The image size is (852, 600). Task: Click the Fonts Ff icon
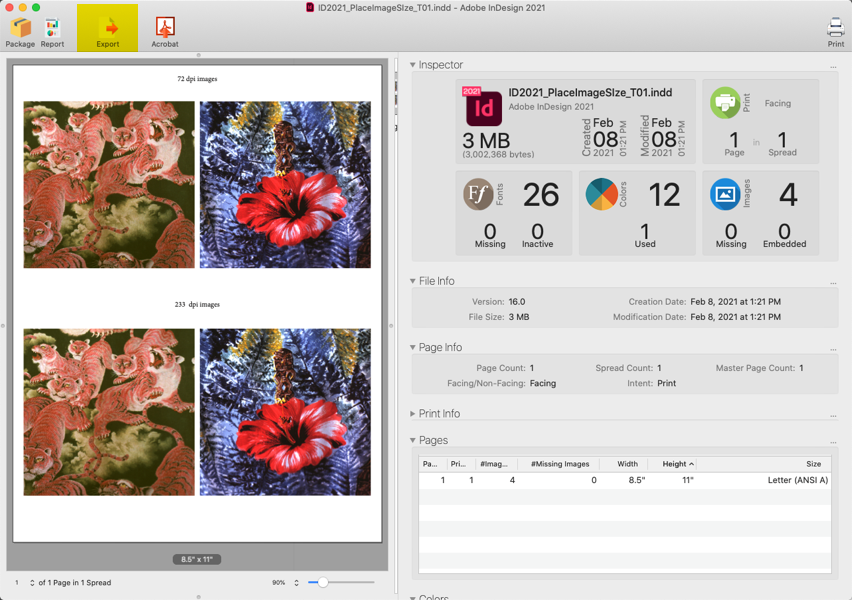478,194
